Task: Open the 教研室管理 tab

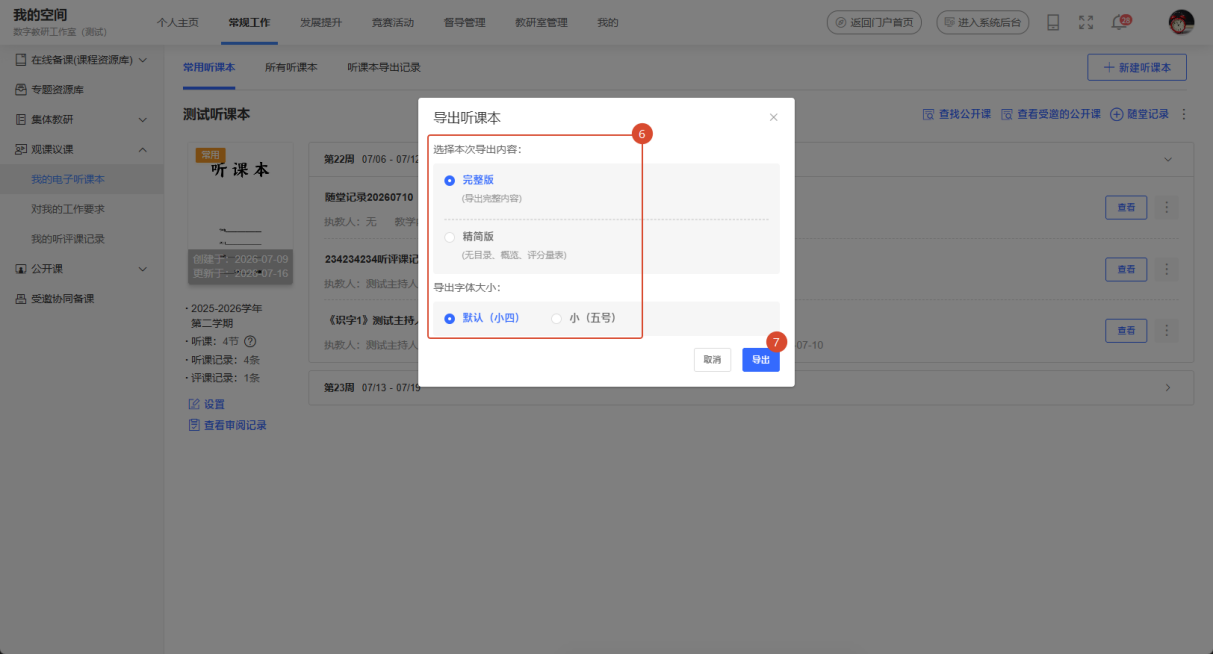Action: click(541, 22)
